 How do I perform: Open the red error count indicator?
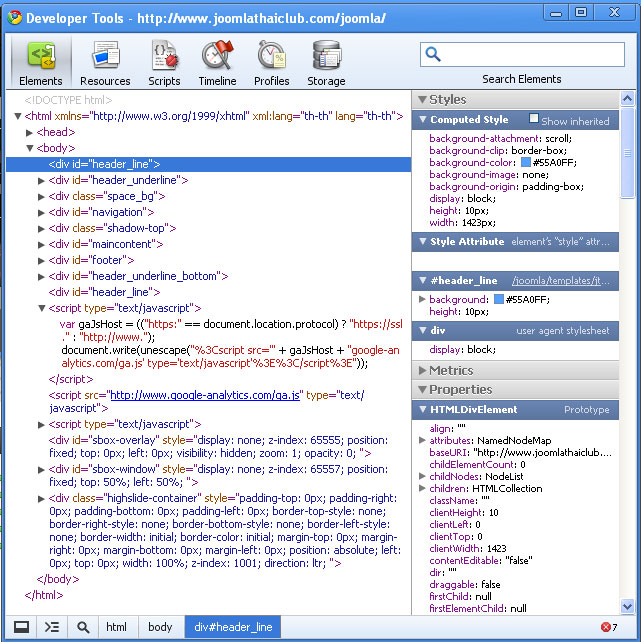pyautogui.click(x=609, y=627)
